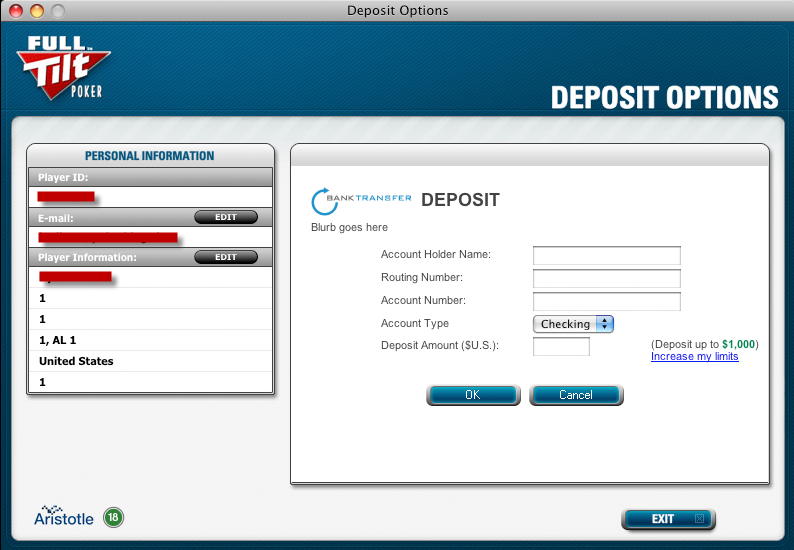
Task: Edit the Player Information section
Action: (x=225, y=257)
